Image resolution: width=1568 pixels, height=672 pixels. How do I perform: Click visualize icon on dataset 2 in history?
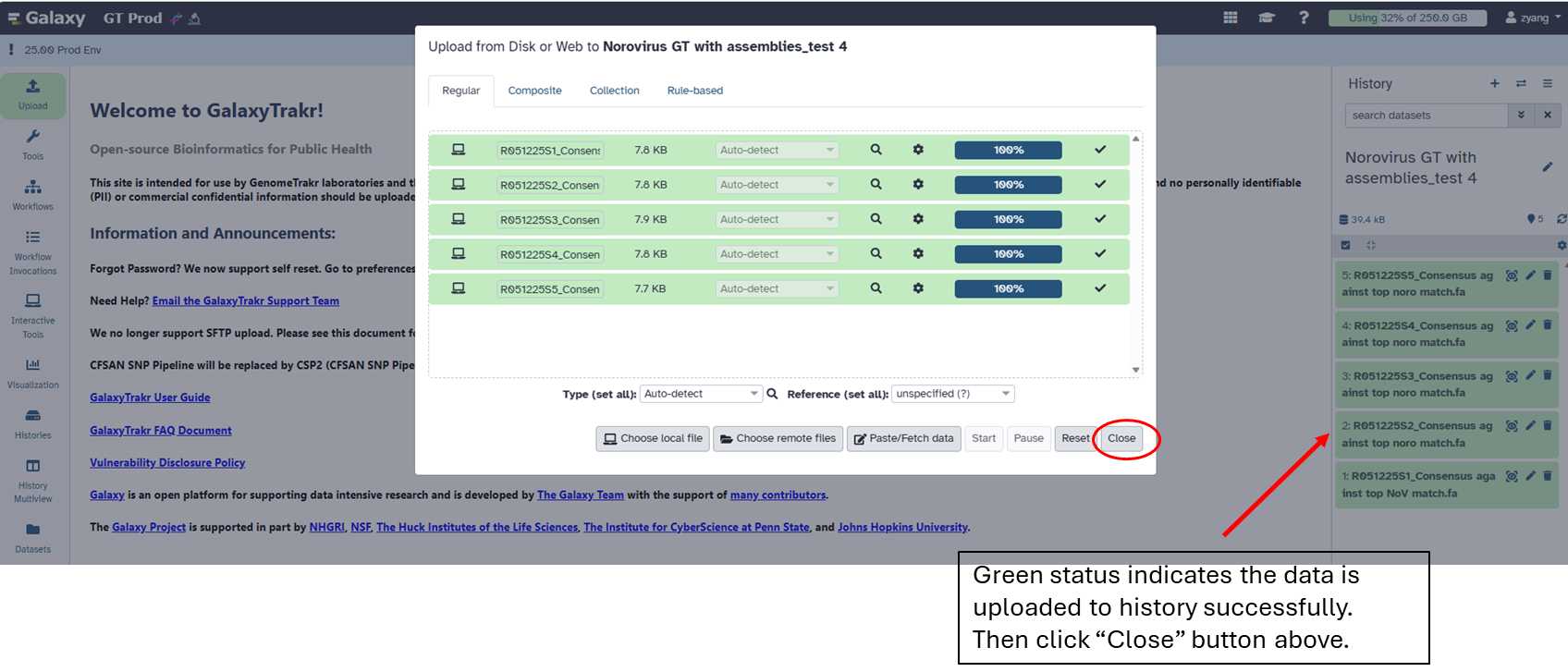pyautogui.click(x=1512, y=426)
